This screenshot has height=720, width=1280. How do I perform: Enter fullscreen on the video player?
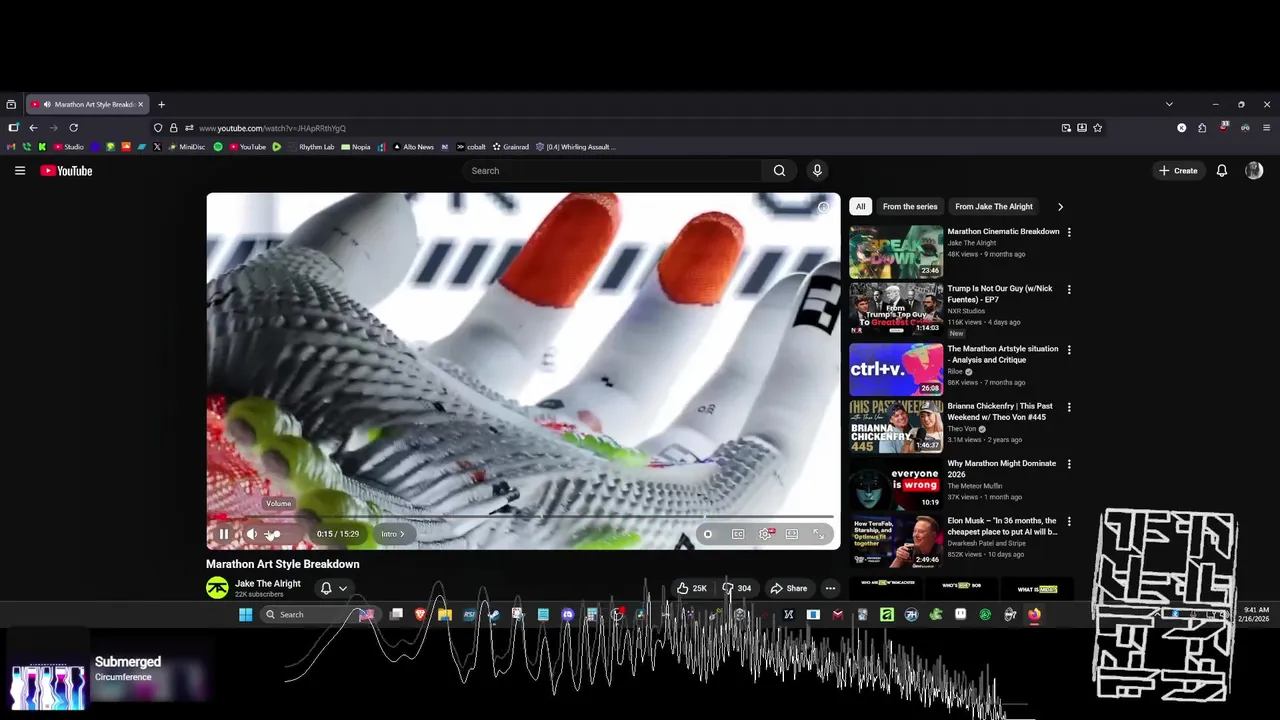819,534
